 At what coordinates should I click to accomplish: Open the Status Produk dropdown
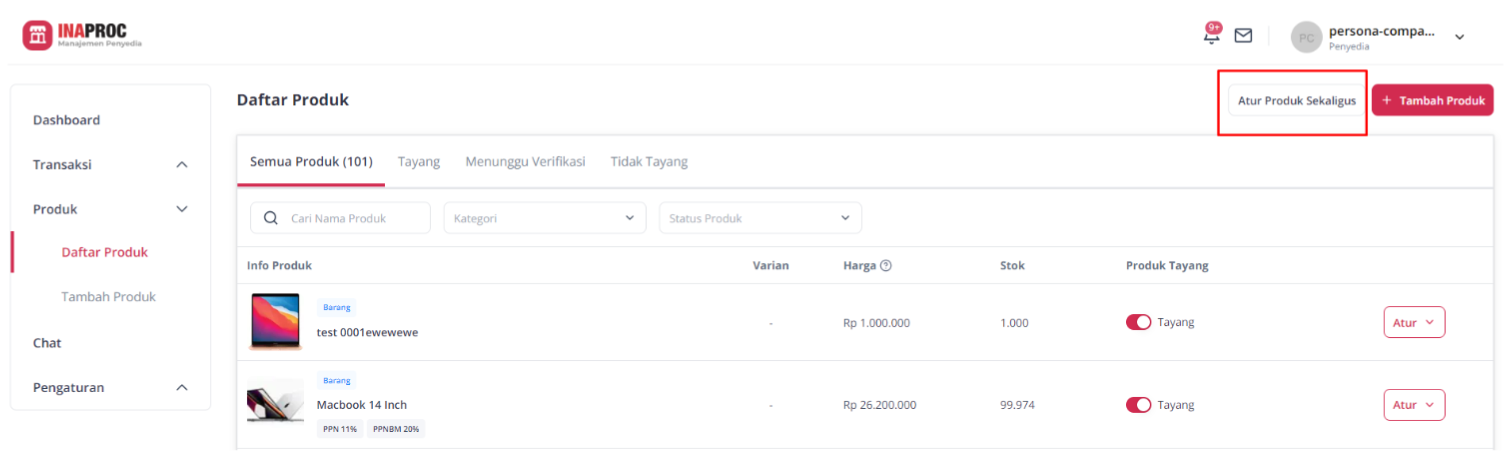click(x=760, y=218)
